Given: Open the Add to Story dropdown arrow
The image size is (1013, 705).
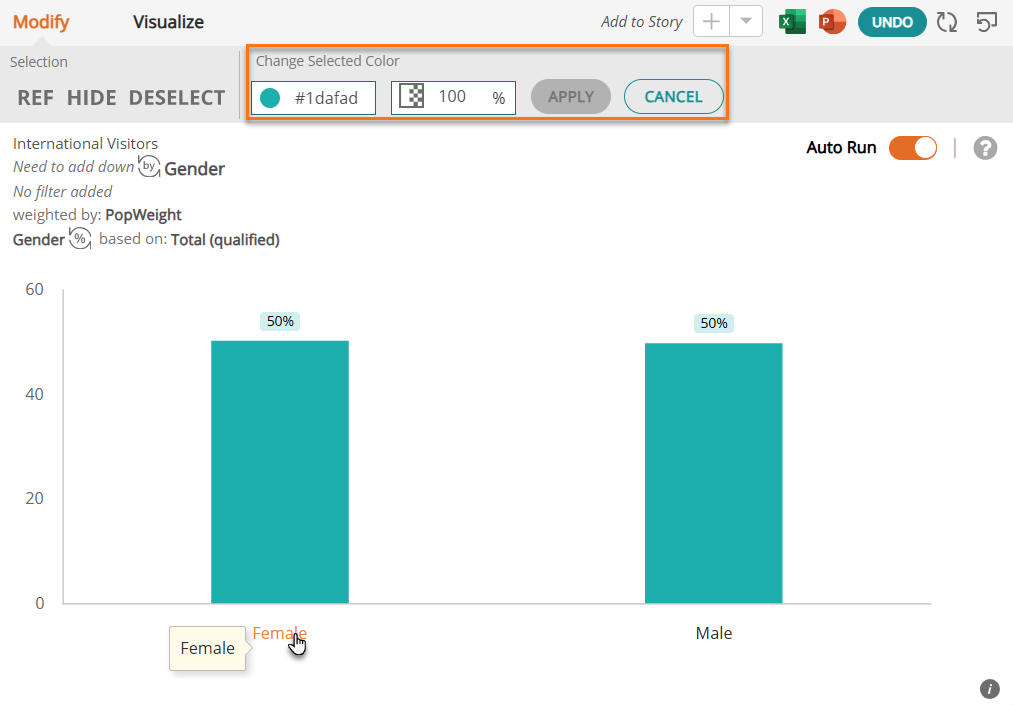Looking at the screenshot, I should pos(746,21).
